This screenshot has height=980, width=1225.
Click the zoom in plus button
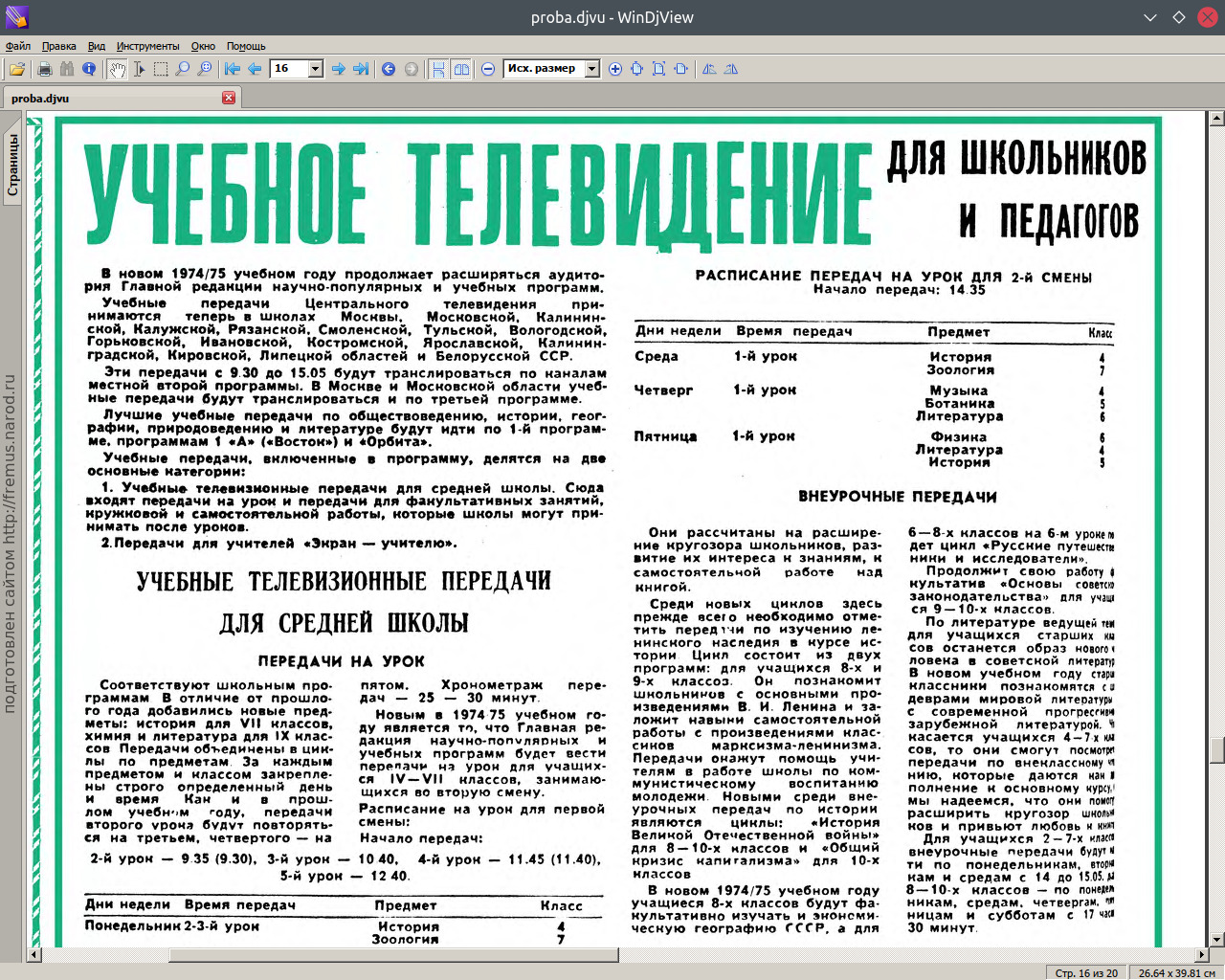click(615, 69)
